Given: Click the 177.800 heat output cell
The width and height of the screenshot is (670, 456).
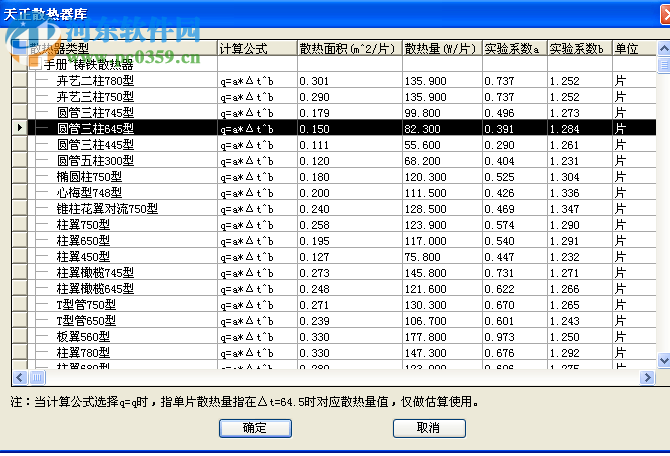Looking at the screenshot, I should [442, 337].
